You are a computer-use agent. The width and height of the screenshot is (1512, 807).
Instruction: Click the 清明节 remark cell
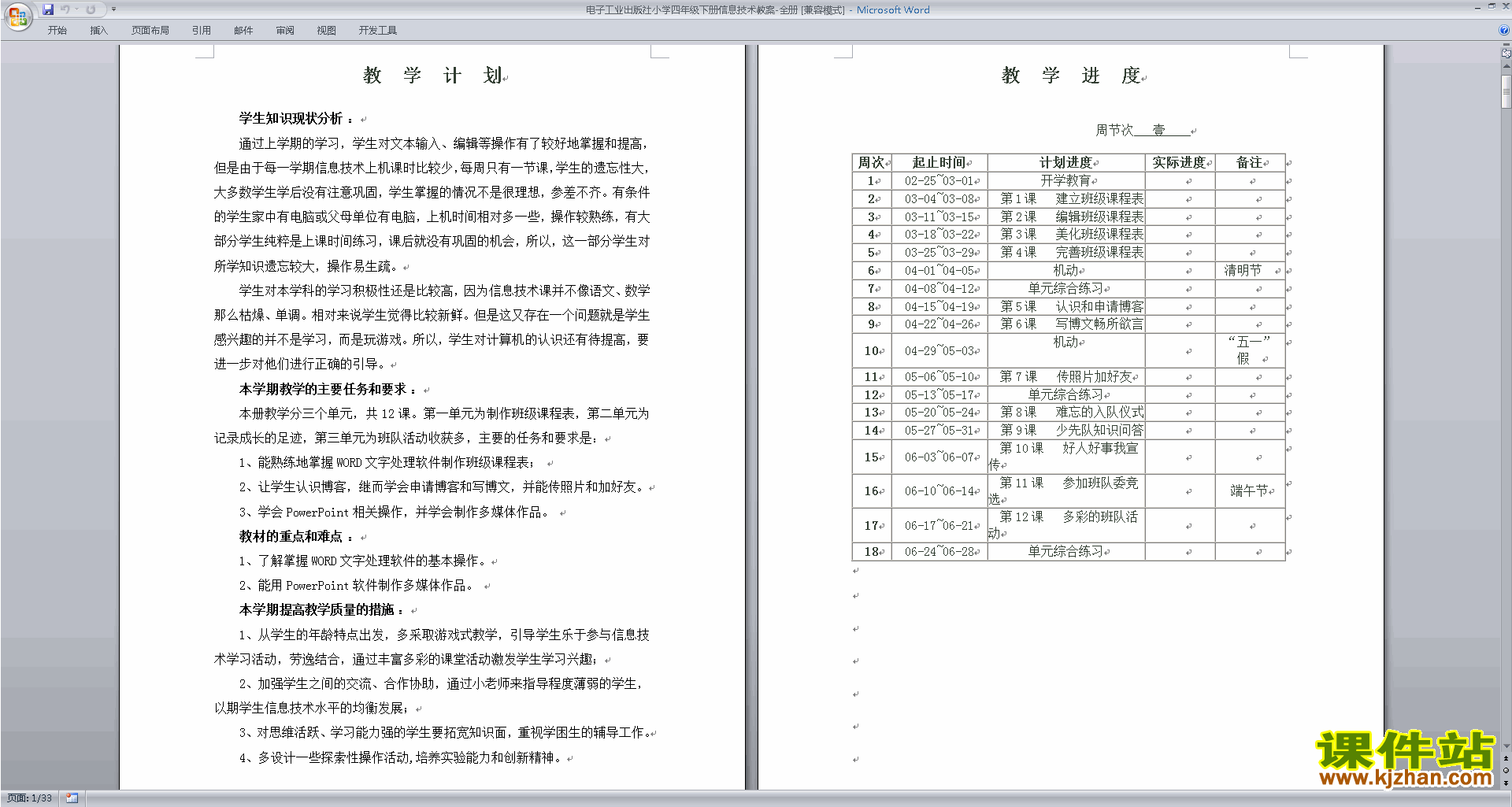pyautogui.click(x=1250, y=270)
